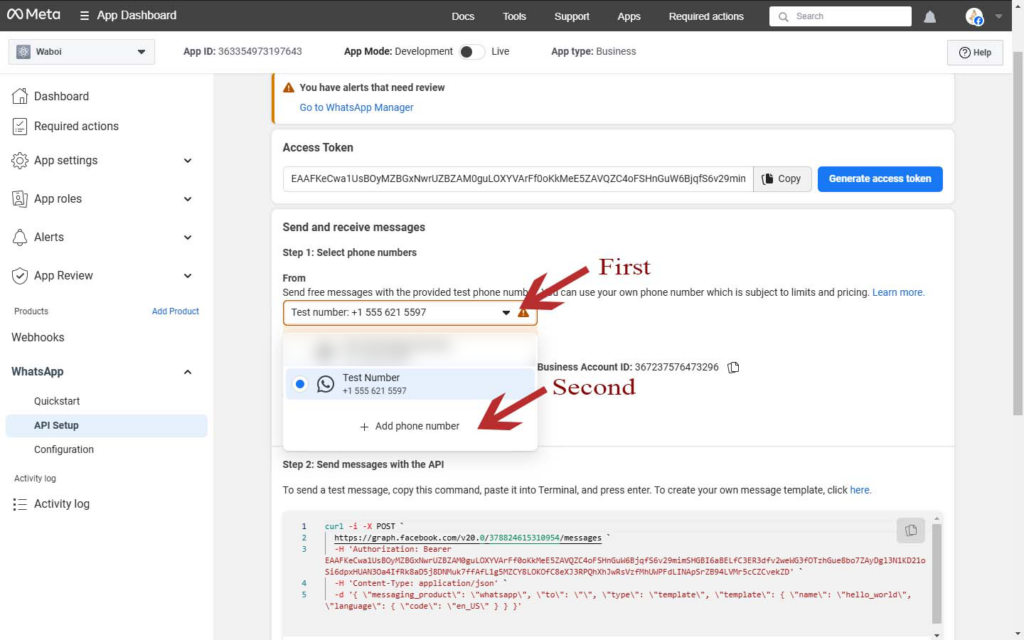
Task: Click the App Review shield icon
Action: click(20, 276)
